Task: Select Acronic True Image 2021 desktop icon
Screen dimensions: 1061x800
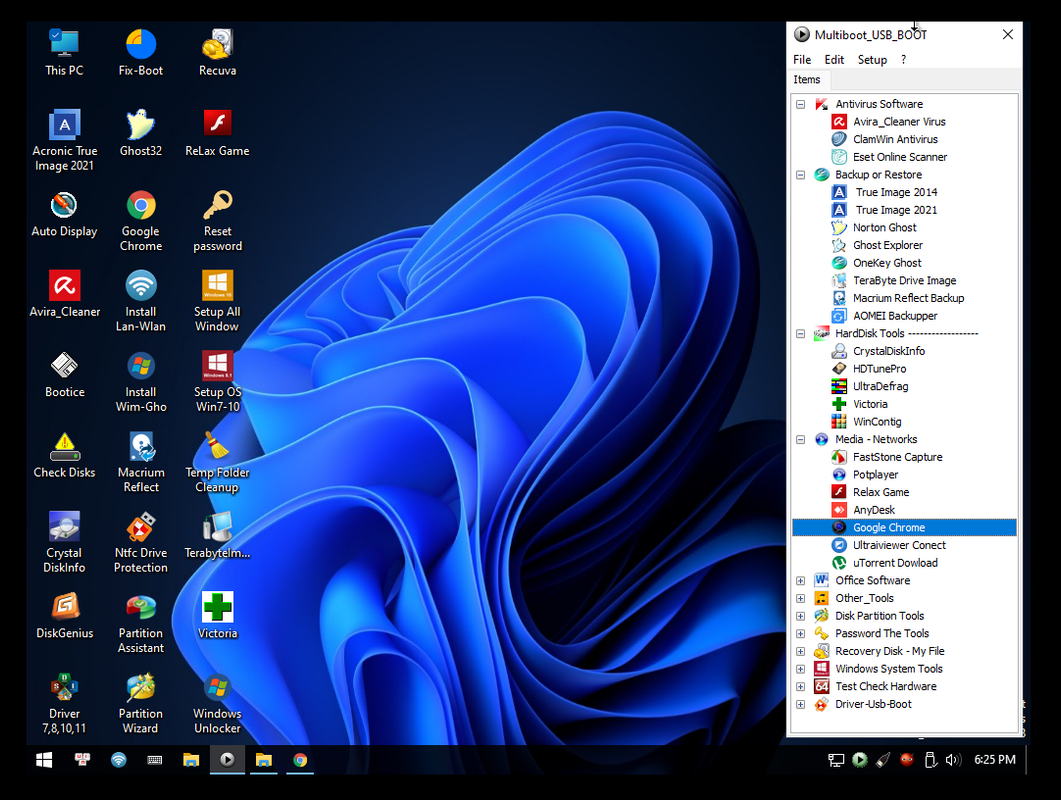Action: (x=64, y=140)
